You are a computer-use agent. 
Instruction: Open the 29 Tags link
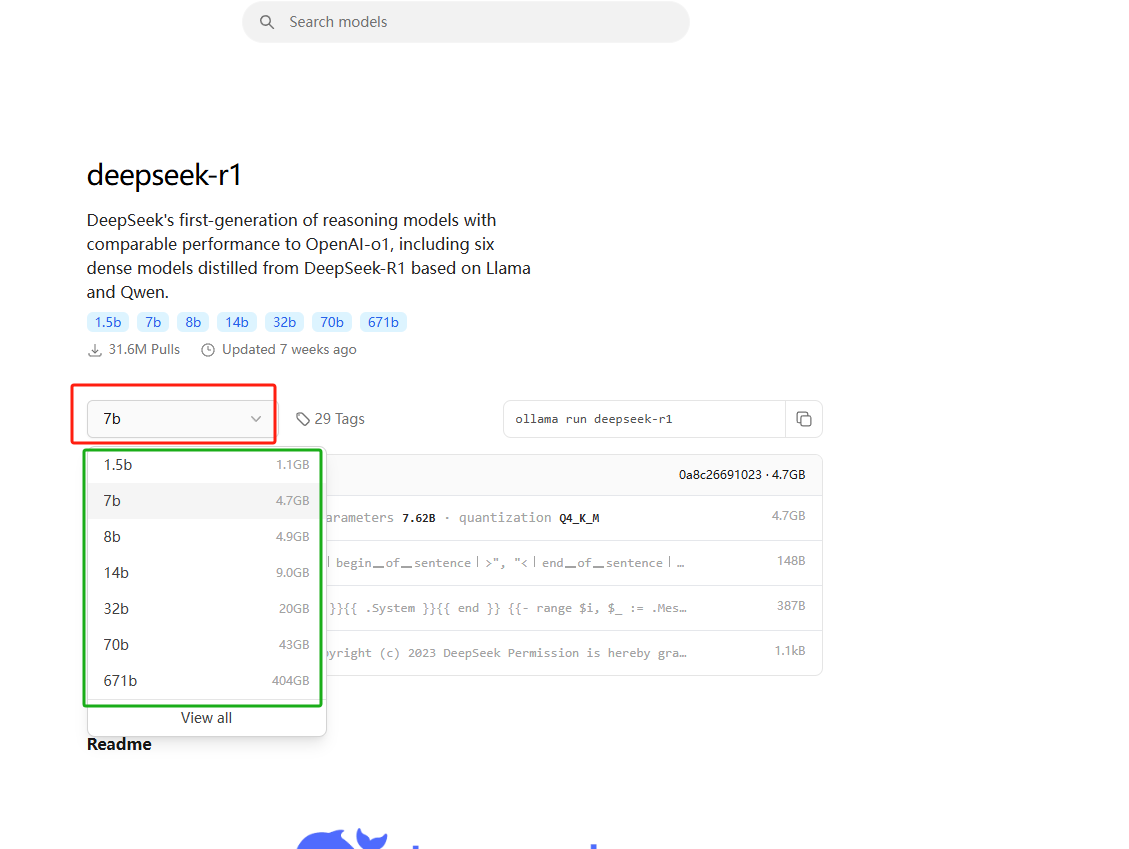(330, 419)
